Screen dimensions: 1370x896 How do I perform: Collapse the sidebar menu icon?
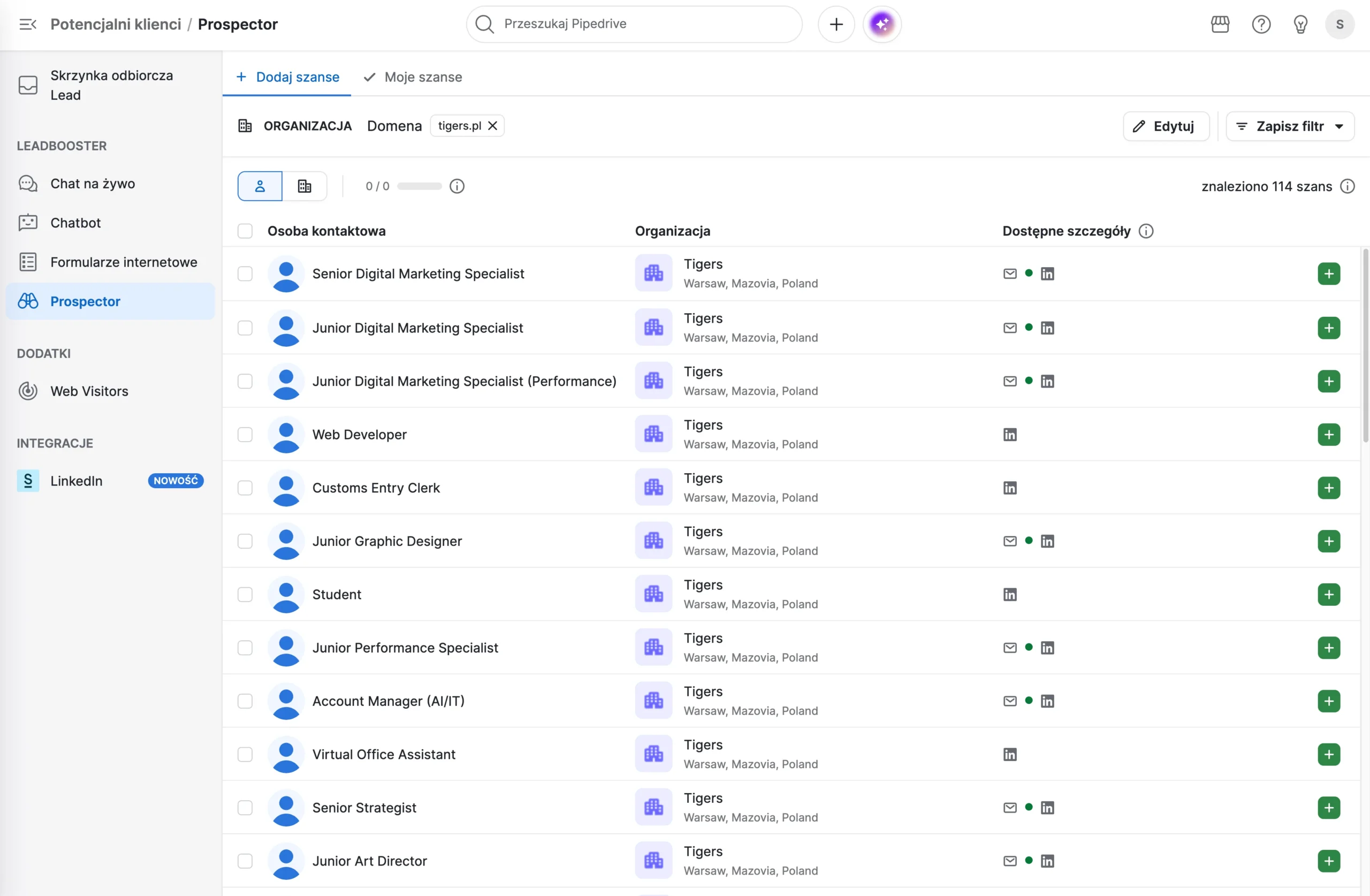pos(28,24)
